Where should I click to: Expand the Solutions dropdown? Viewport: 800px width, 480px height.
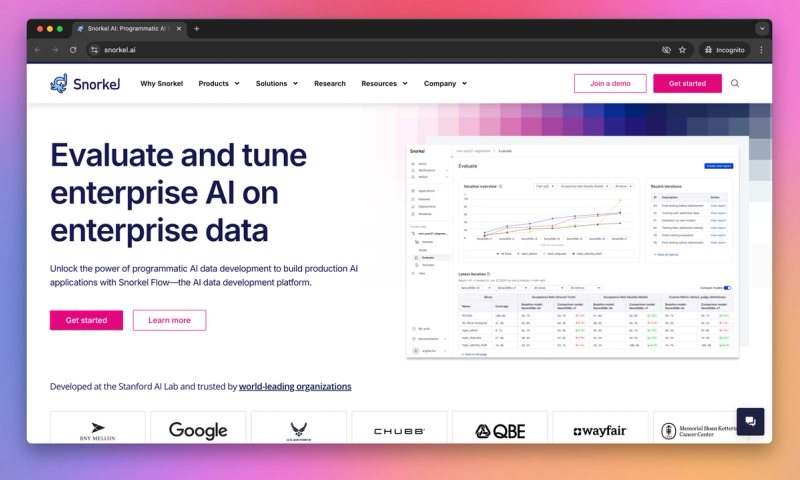[277, 84]
